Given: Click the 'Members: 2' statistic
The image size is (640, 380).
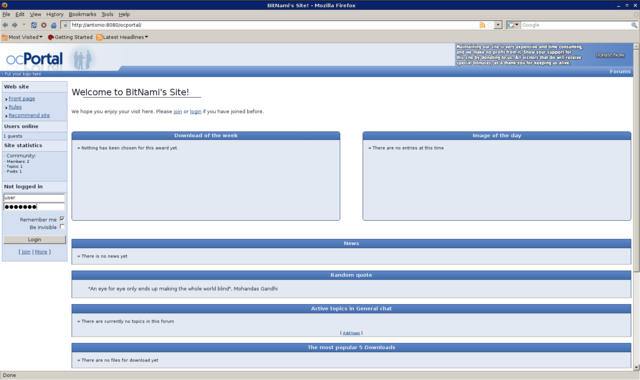Looking at the screenshot, I should click(x=18, y=162).
